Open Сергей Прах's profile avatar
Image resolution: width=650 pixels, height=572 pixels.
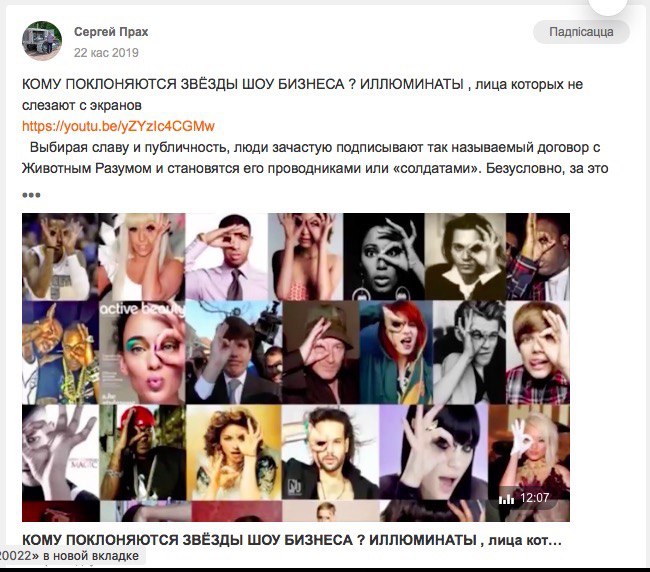(42, 41)
